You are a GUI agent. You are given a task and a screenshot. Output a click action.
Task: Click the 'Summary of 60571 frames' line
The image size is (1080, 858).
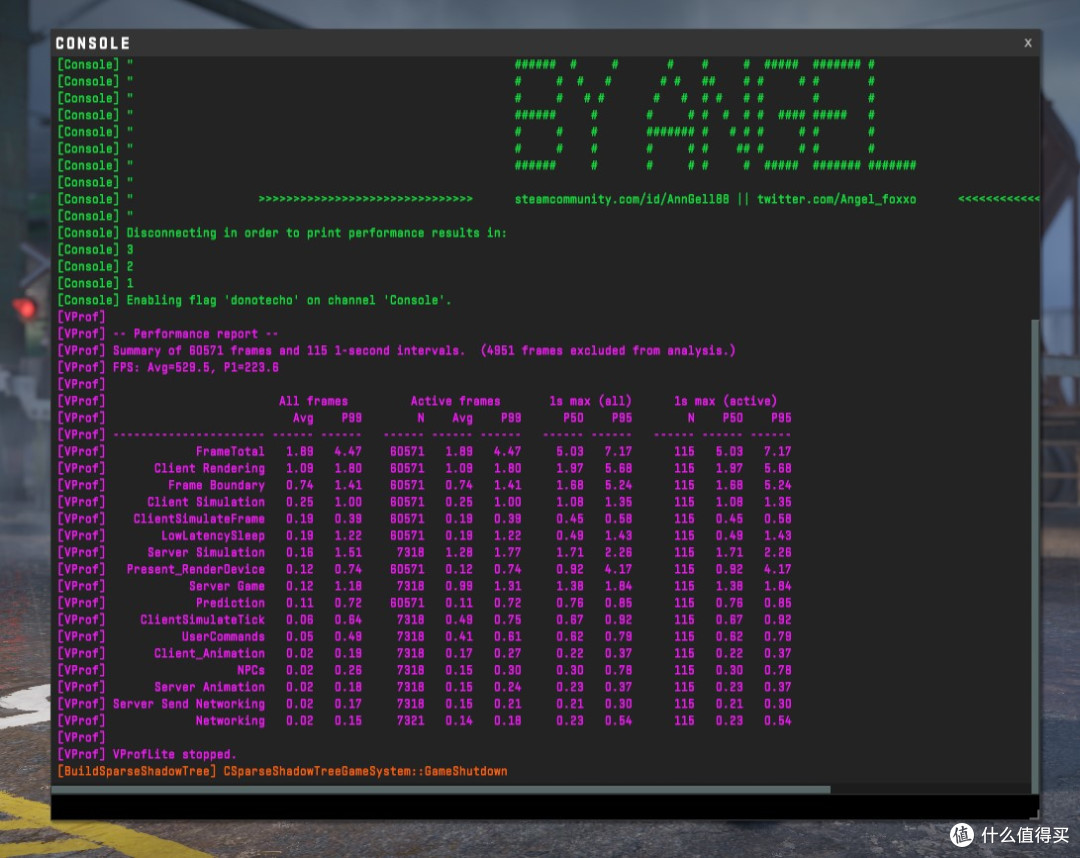pos(424,350)
